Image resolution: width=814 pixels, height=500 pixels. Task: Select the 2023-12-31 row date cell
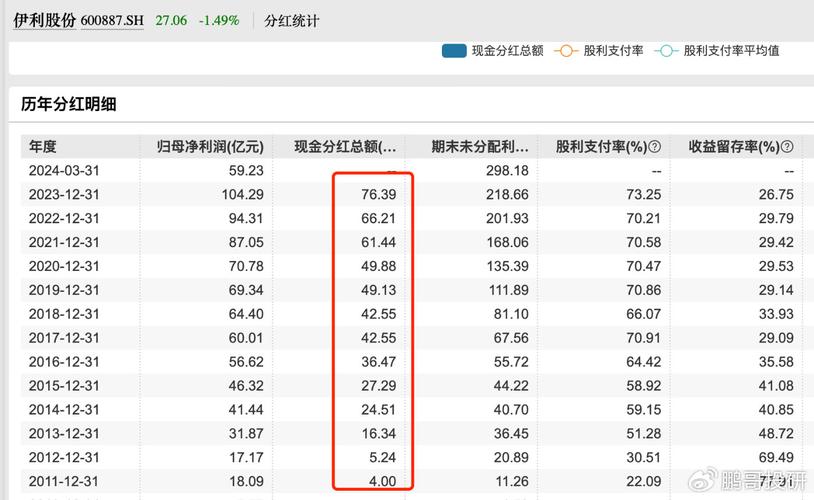click(x=67, y=194)
